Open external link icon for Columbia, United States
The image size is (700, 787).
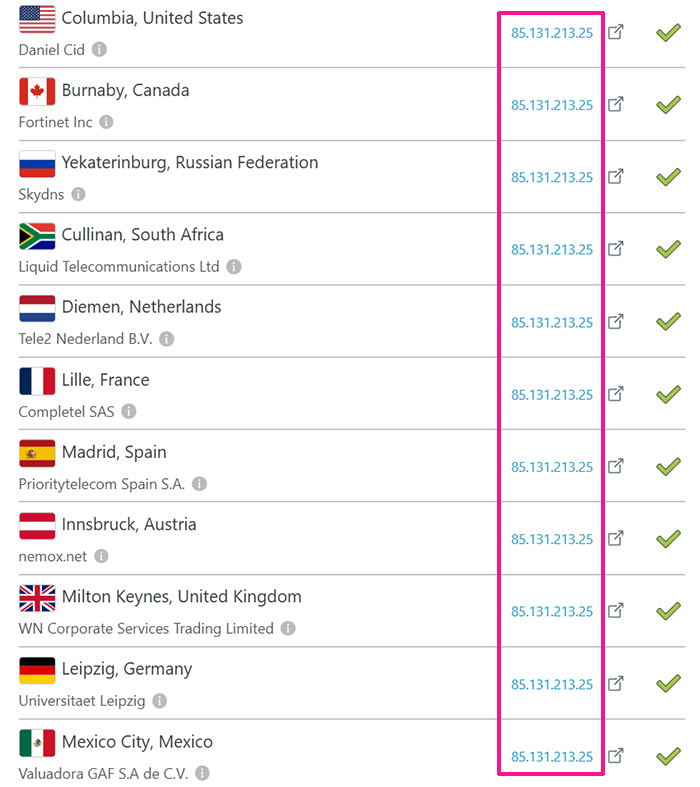point(617,32)
